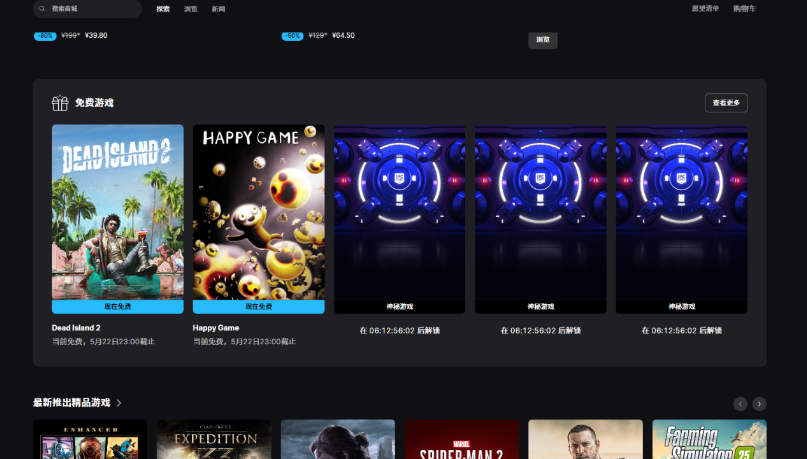Viewport: 807px width, 459px height.
Task: Click the second mystery game unlock countdown
Action: pyautogui.click(x=540, y=330)
